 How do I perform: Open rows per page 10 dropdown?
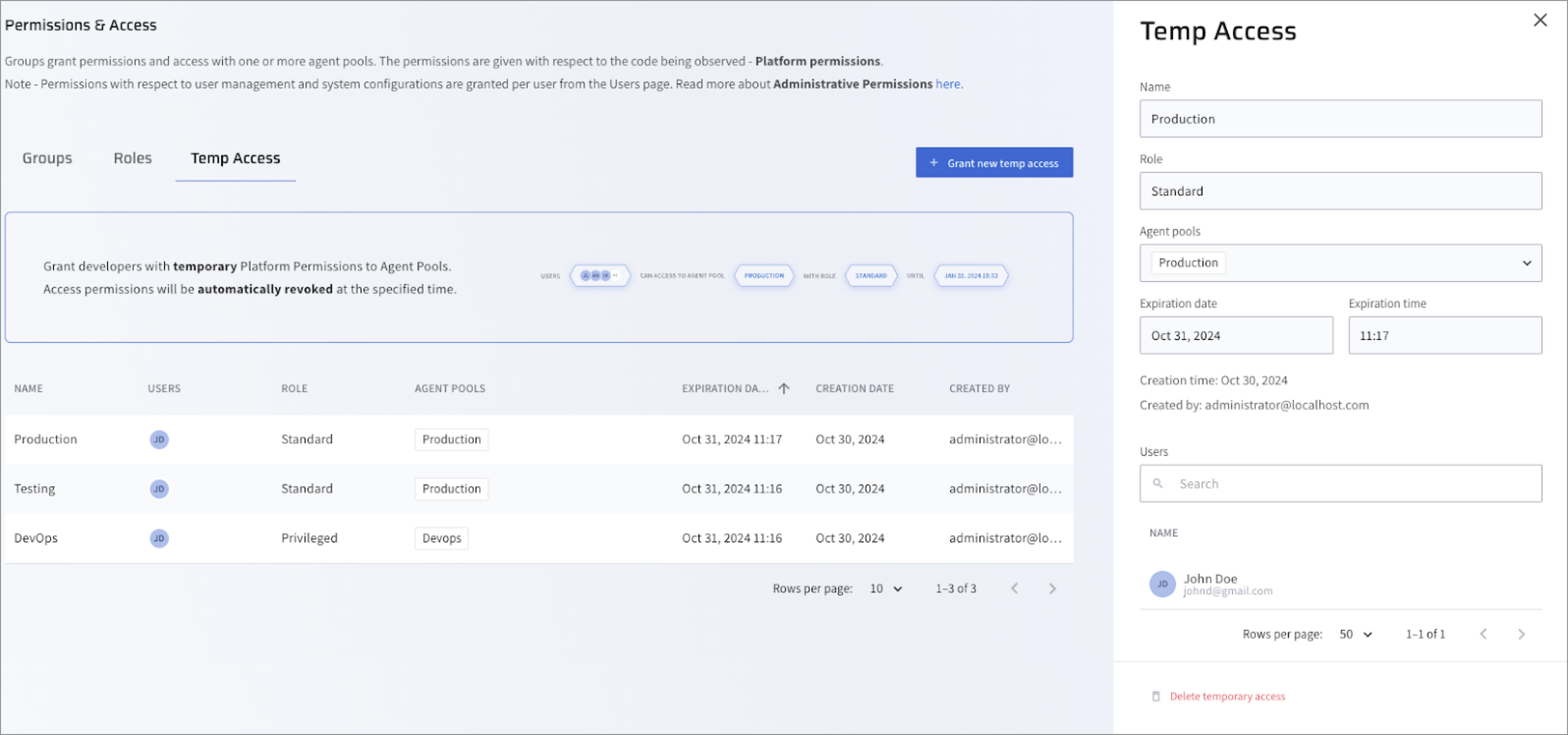pyautogui.click(x=886, y=588)
